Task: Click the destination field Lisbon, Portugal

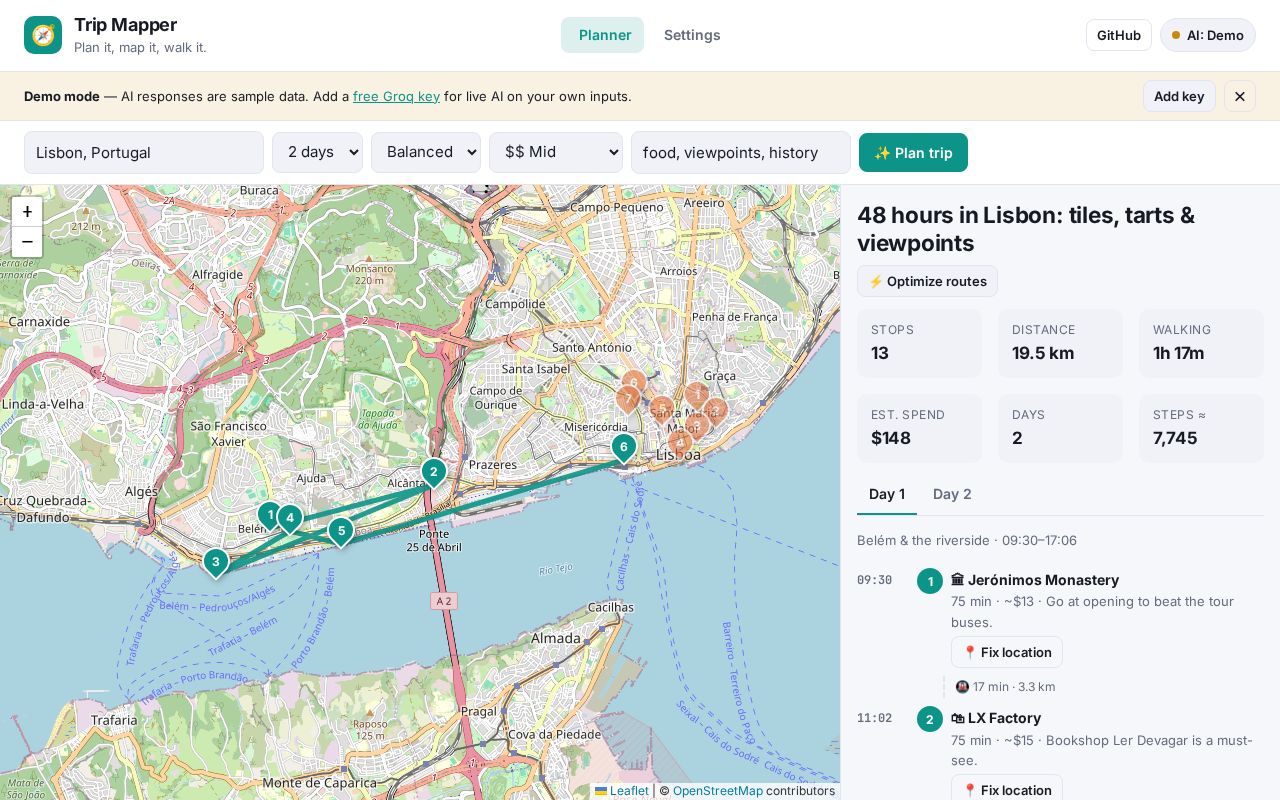Action: [144, 152]
